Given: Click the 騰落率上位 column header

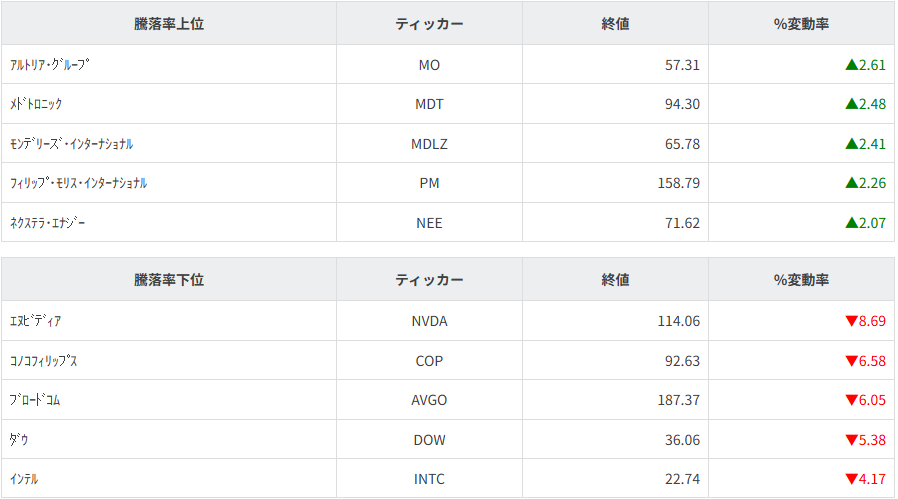Looking at the screenshot, I should (169, 24).
